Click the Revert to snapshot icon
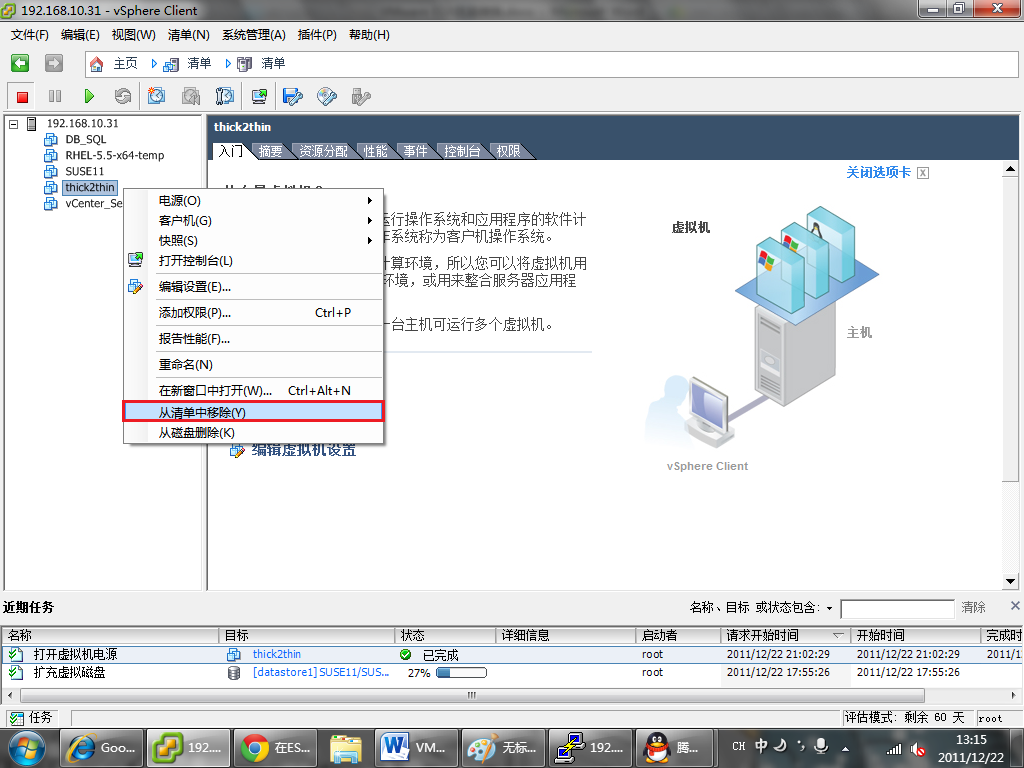 [191, 97]
